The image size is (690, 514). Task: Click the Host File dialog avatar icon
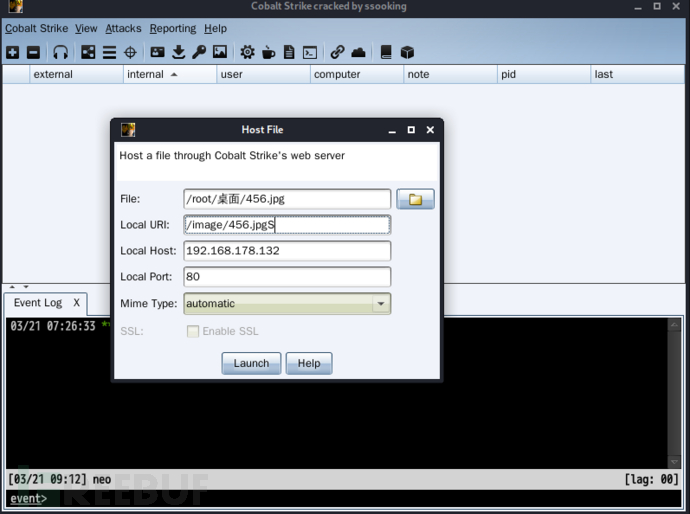point(128,130)
